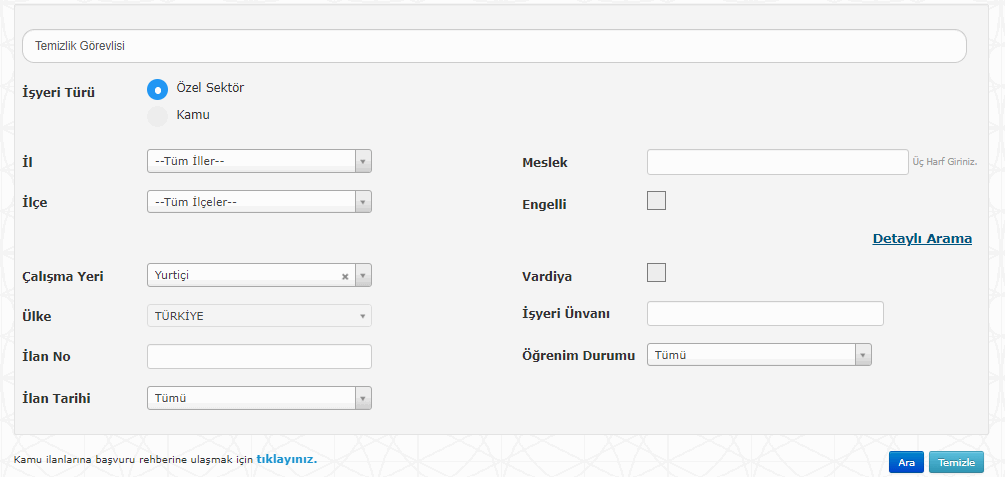Viewport: 1005px width, 477px height.
Task: Select the Özel Sektör radio button
Action: tap(157, 89)
